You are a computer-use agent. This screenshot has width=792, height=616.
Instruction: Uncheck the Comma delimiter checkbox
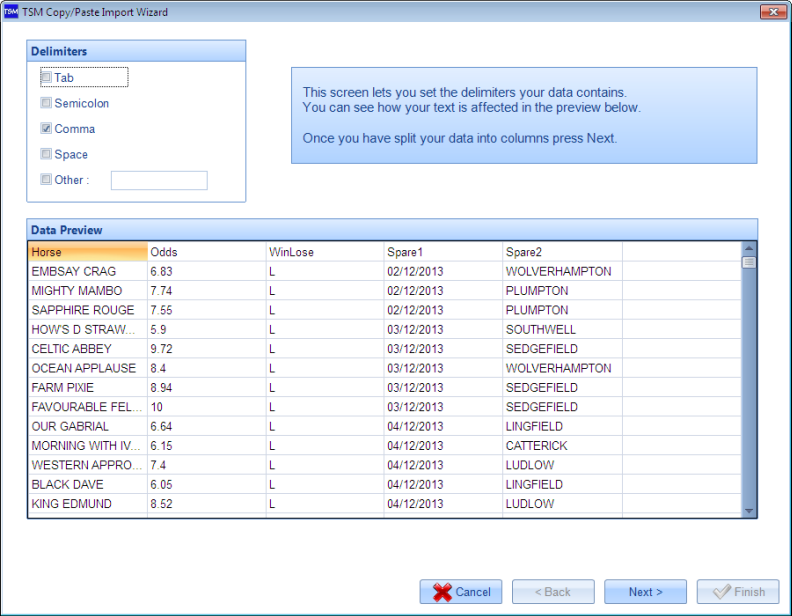[46, 129]
